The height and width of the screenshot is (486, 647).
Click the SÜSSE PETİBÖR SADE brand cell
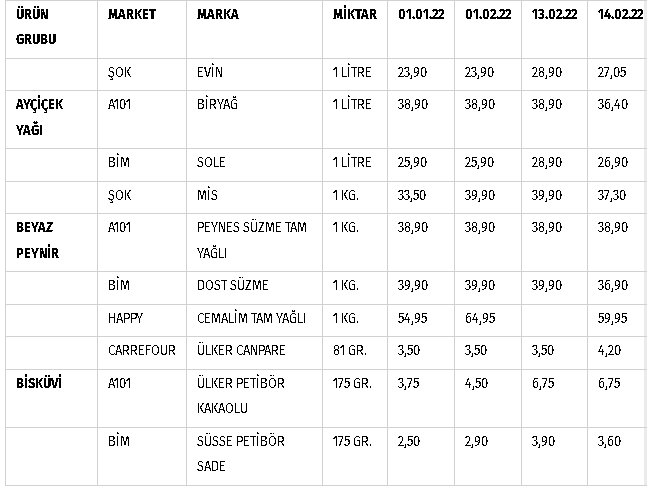coord(239,453)
